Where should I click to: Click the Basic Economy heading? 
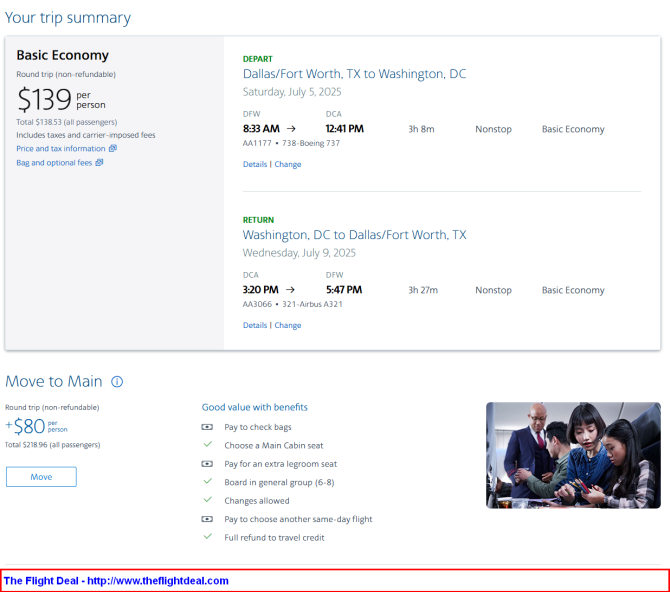click(62, 55)
